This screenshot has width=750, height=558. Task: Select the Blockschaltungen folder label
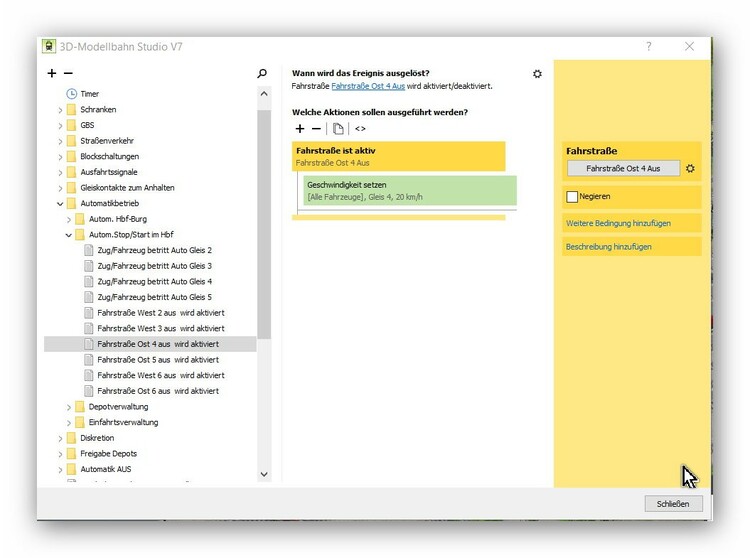110,156
